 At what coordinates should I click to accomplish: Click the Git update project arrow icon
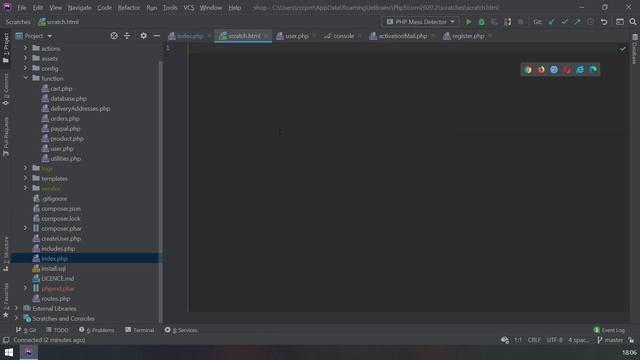tap(552, 22)
